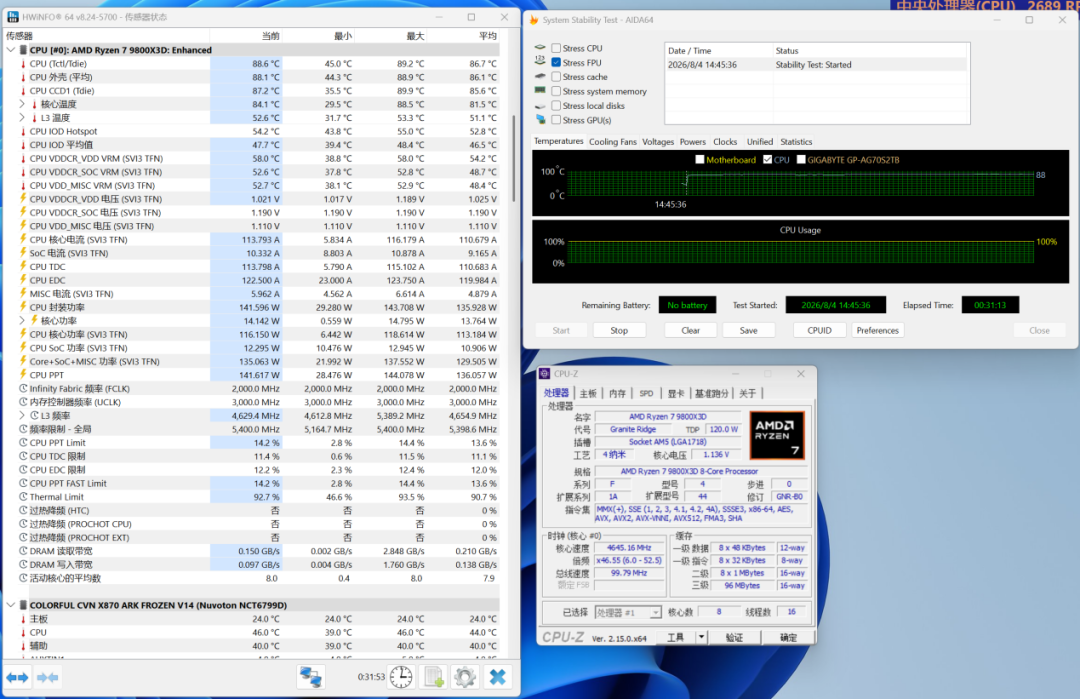The width and height of the screenshot is (1080, 699).
Task: Switch to Cooling Fans tab
Action: [x=612, y=142]
